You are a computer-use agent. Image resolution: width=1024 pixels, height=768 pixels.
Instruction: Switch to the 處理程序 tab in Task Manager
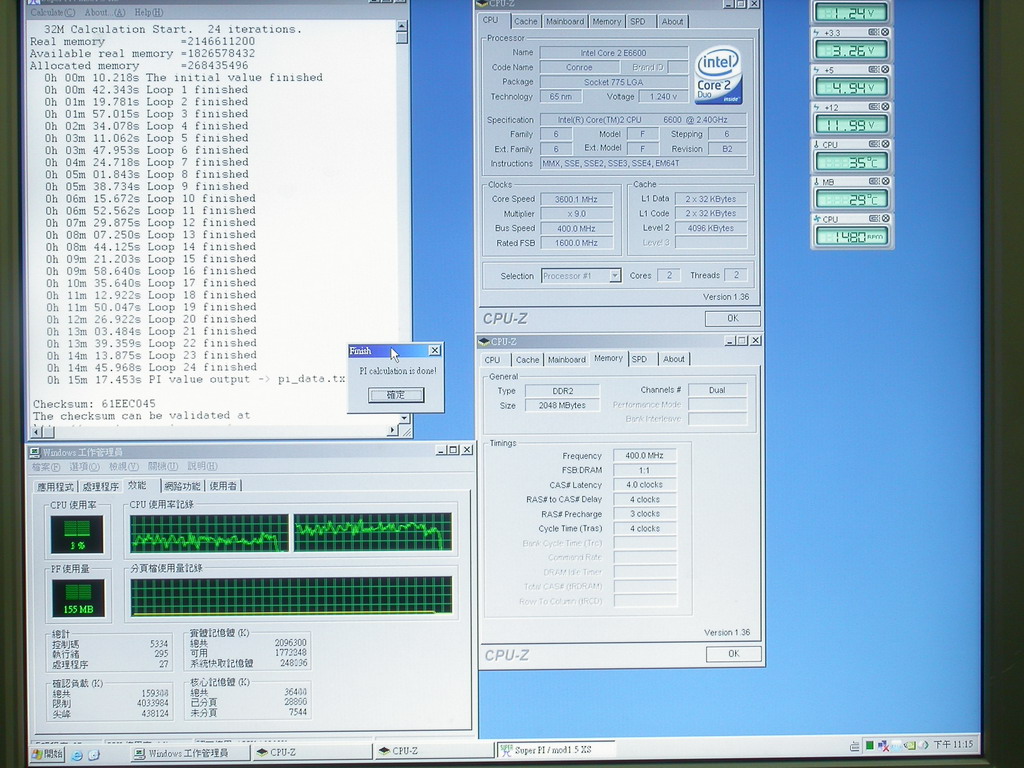(101, 487)
